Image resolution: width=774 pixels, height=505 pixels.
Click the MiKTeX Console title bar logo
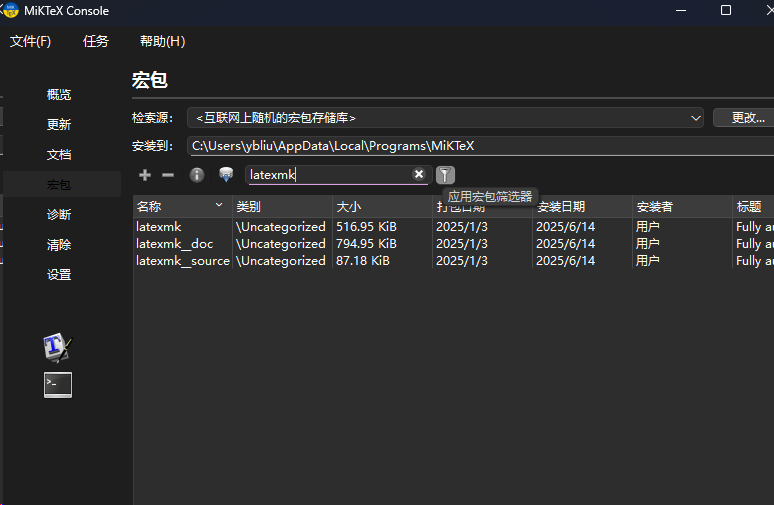coord(10,10)
